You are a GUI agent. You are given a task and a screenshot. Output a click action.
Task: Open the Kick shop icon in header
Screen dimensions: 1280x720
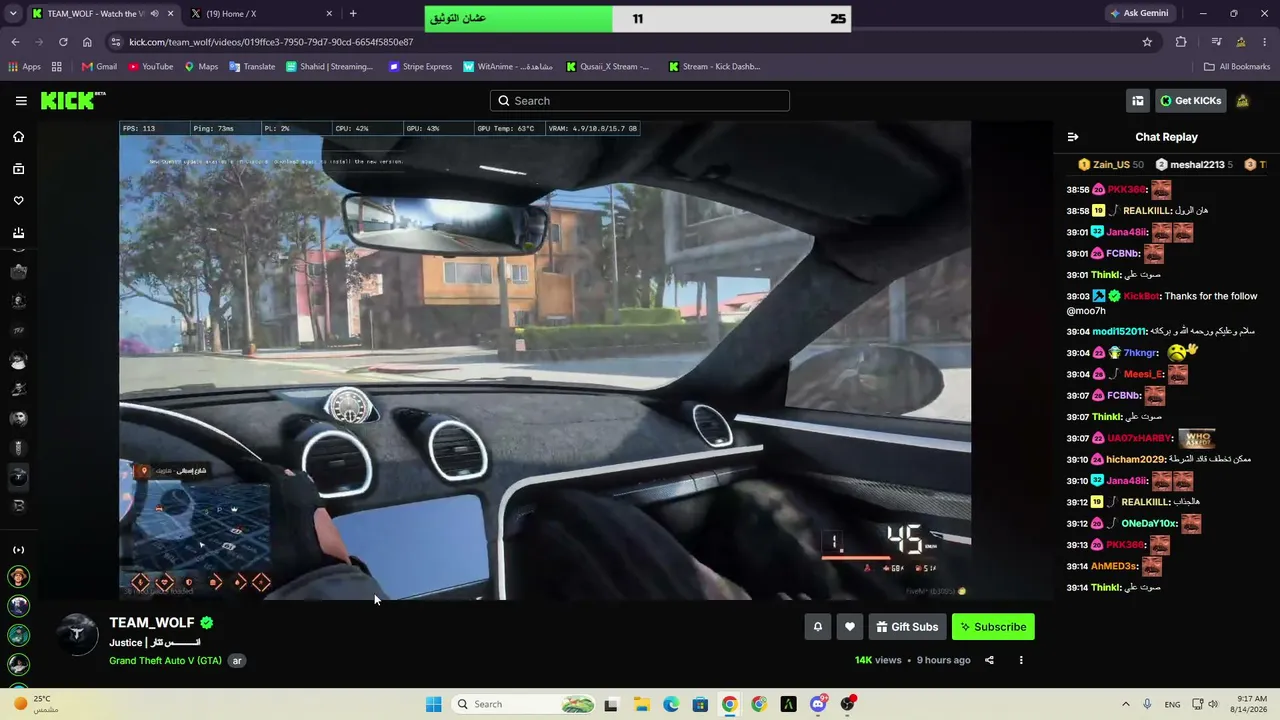click(1137, 101)
